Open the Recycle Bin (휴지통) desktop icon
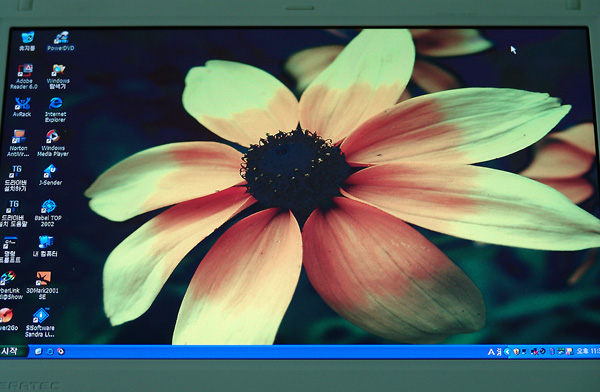This screenshot has width=600, height=392. tap(27, 41)
